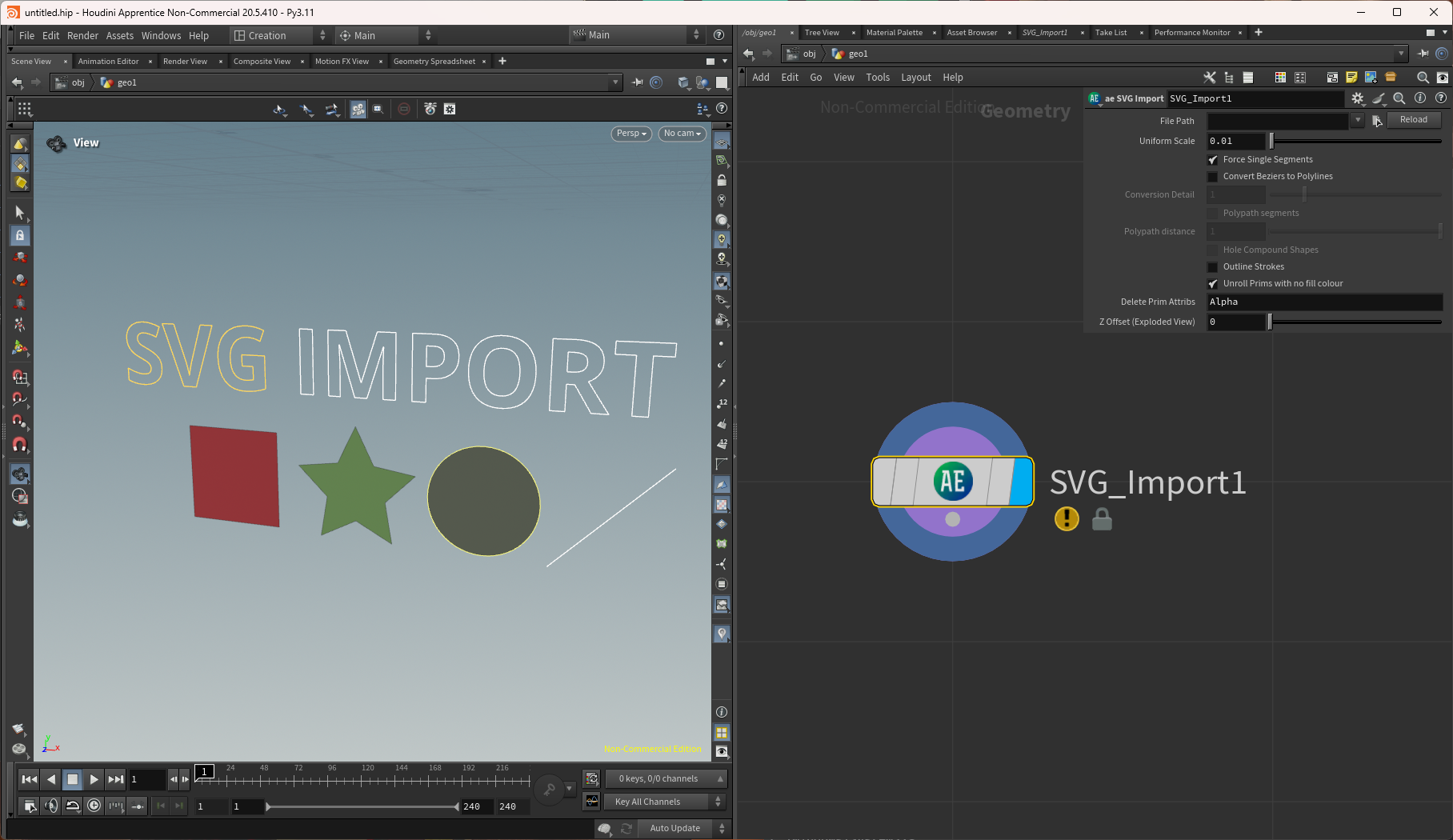Image resolution: width=1453 pixels, height=840 pixels.
Task: Adjust the Z Offset slider
Action: 1355,322
